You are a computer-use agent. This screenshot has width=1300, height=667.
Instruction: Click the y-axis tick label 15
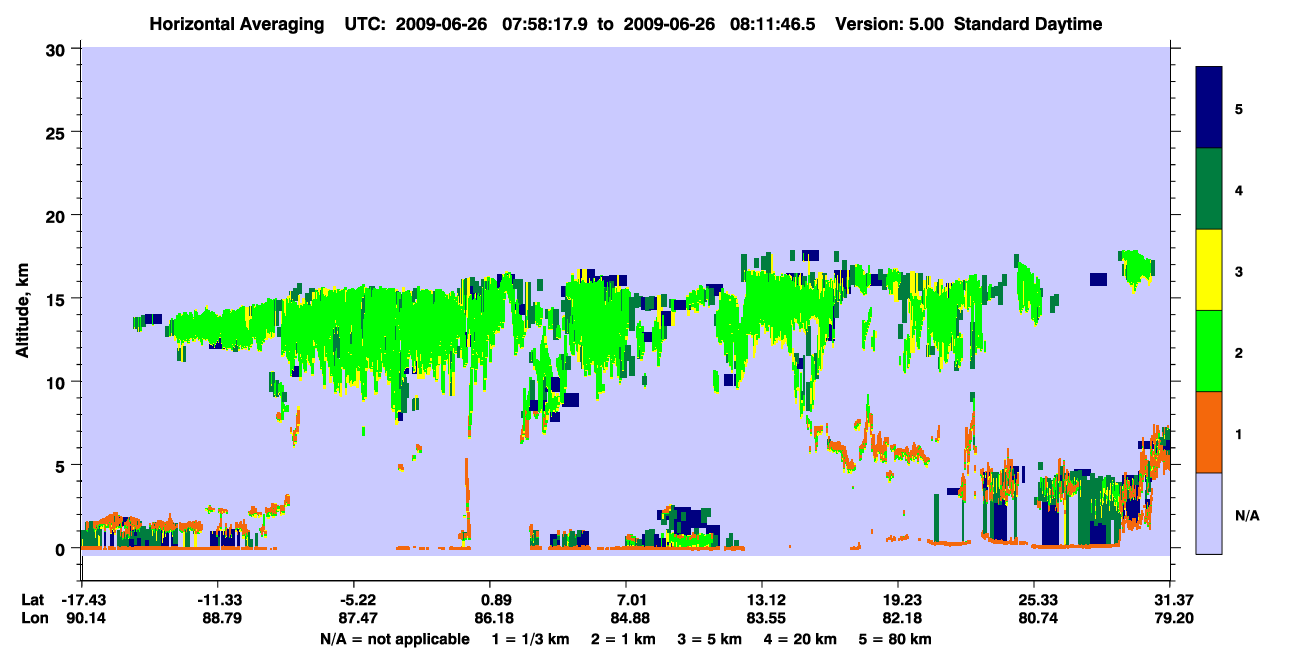point(58,299)
